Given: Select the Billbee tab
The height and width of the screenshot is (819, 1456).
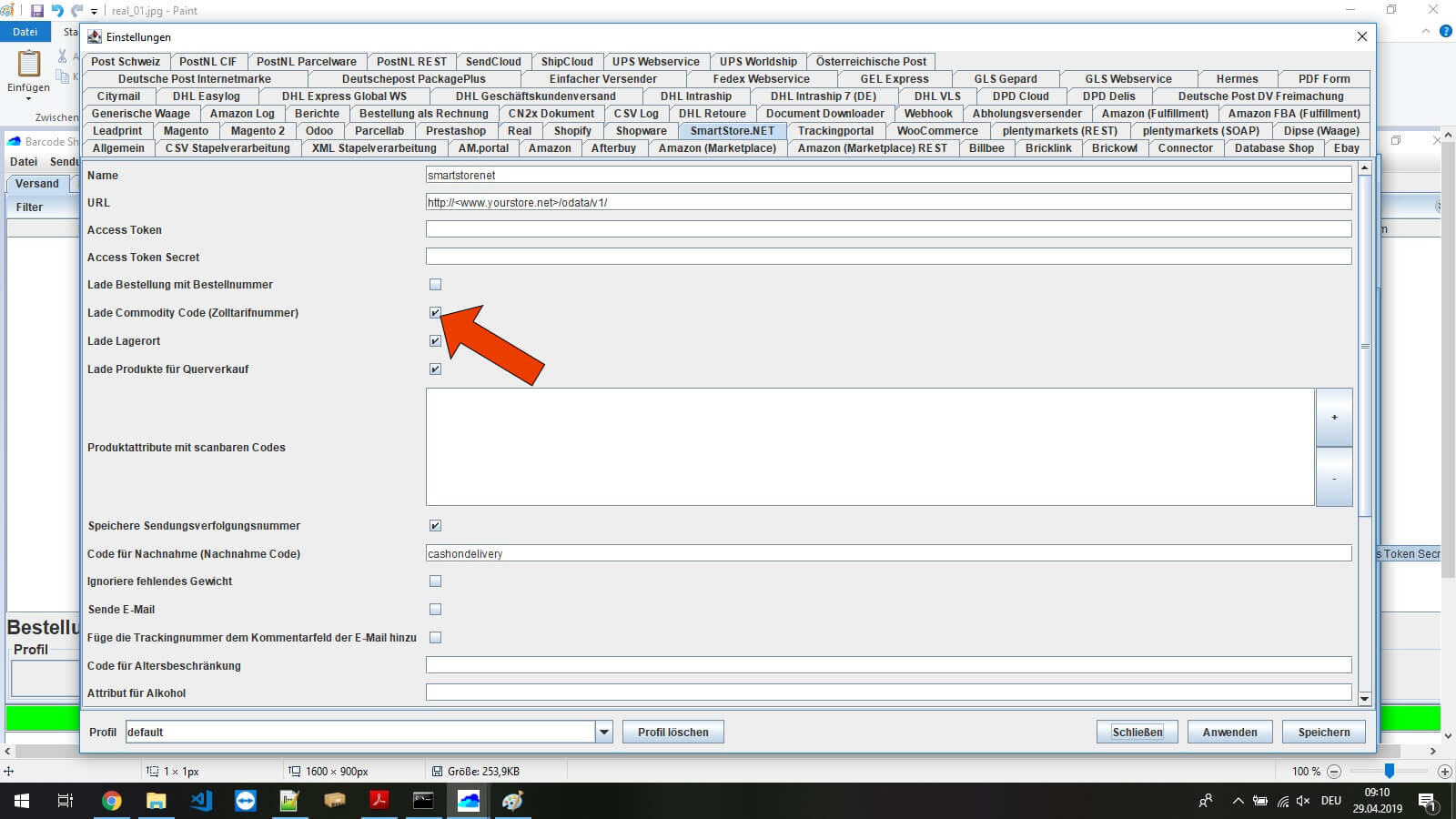Looking at the screenshot, I should pos(986,148).
